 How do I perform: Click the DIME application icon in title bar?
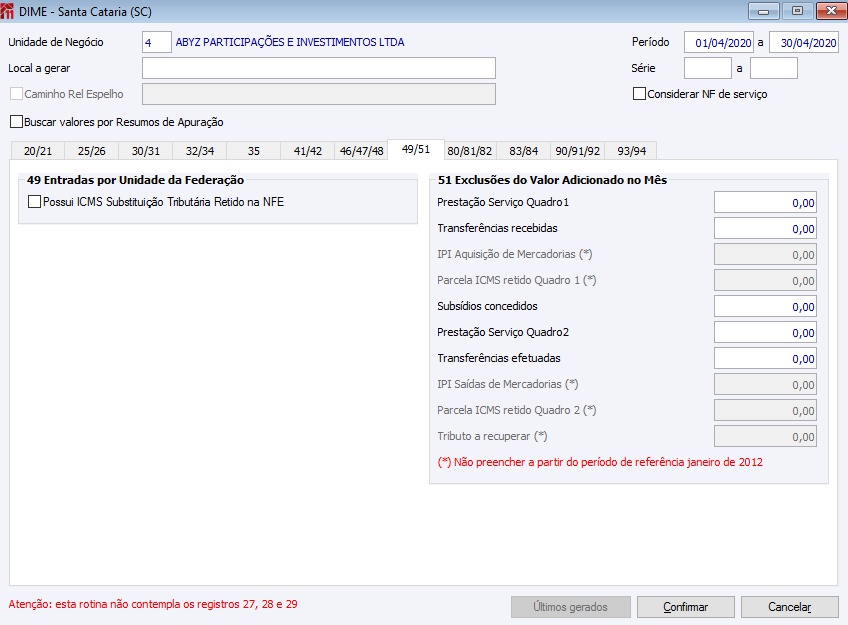[x=7, y=11]
